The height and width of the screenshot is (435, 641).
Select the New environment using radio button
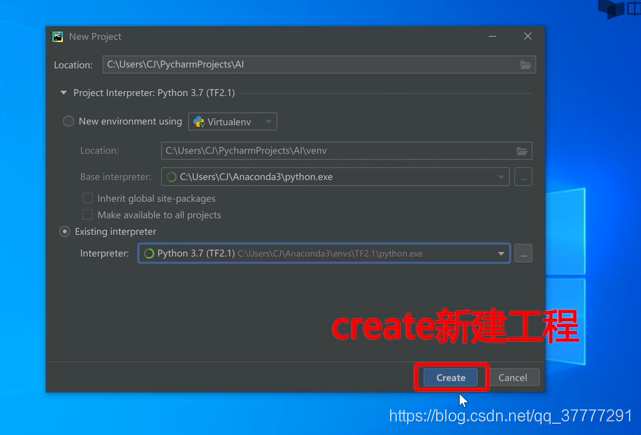pyautogui.click(x=68, y=121)
